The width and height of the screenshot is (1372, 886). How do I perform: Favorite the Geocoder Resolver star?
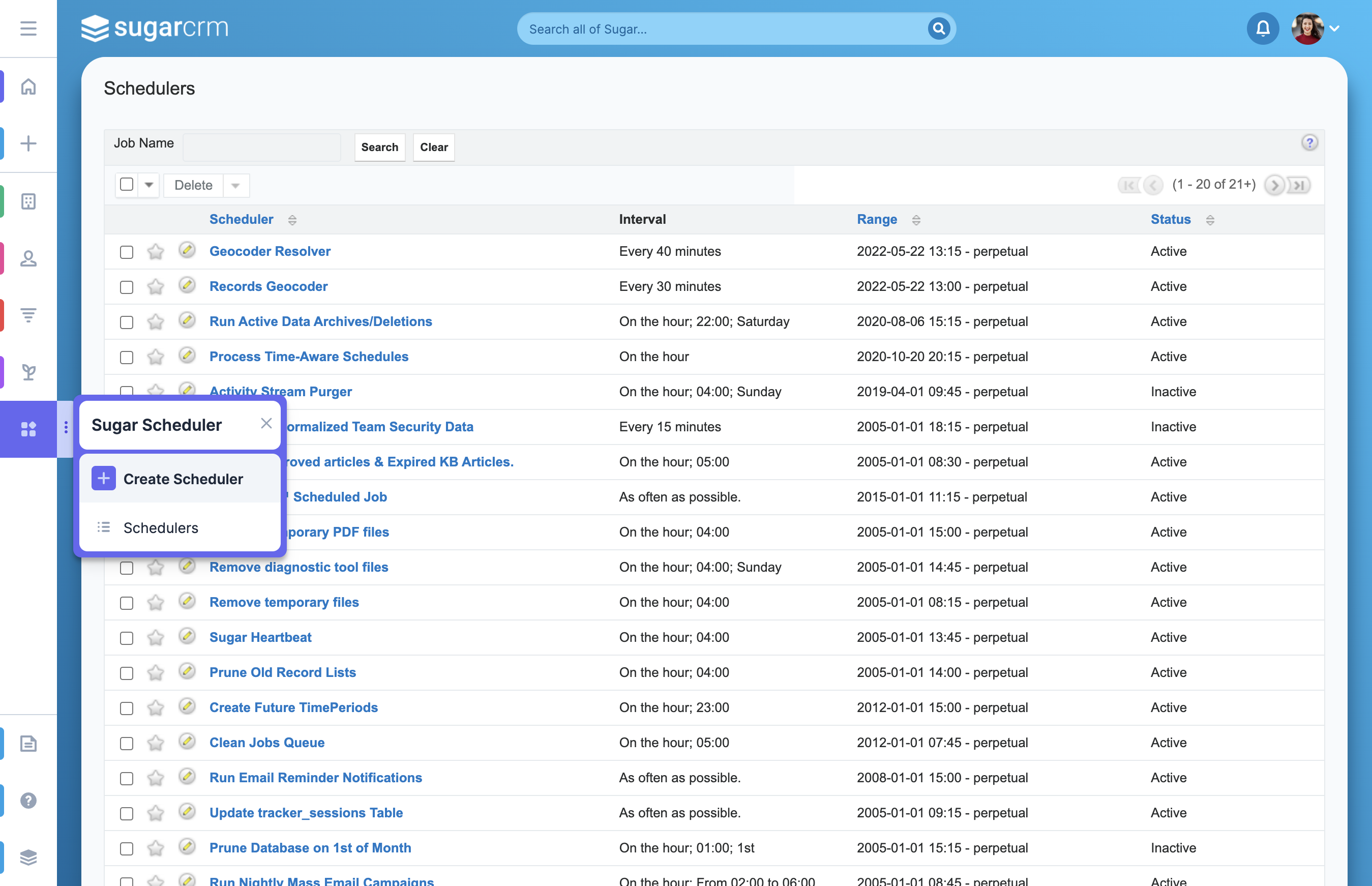[155, 251]
